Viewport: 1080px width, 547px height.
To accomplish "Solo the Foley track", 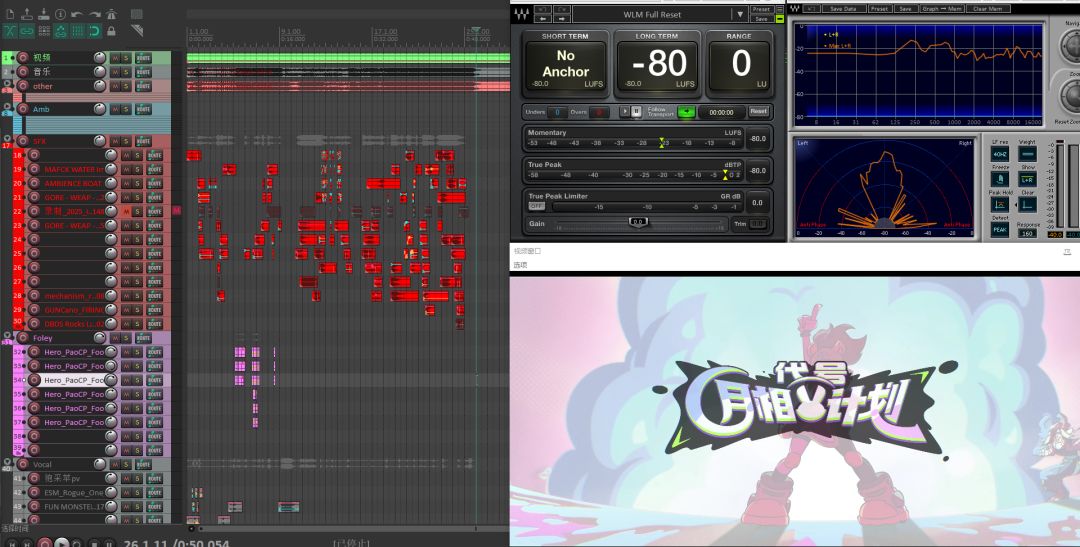I will (x=126, y=338).
